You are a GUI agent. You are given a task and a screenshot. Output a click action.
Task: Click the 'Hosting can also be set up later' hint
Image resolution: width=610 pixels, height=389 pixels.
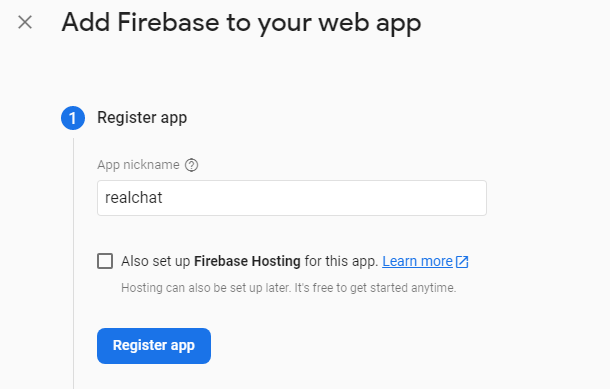pyautogui.click(x=206, y=288)
